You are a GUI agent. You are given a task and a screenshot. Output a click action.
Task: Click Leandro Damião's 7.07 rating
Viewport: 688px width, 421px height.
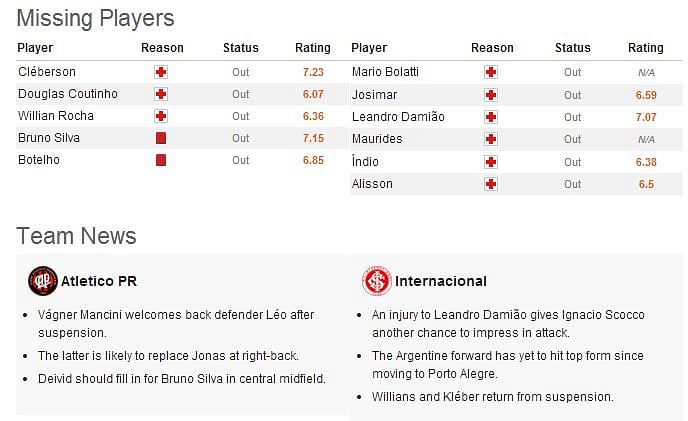(x=646, y=117)
